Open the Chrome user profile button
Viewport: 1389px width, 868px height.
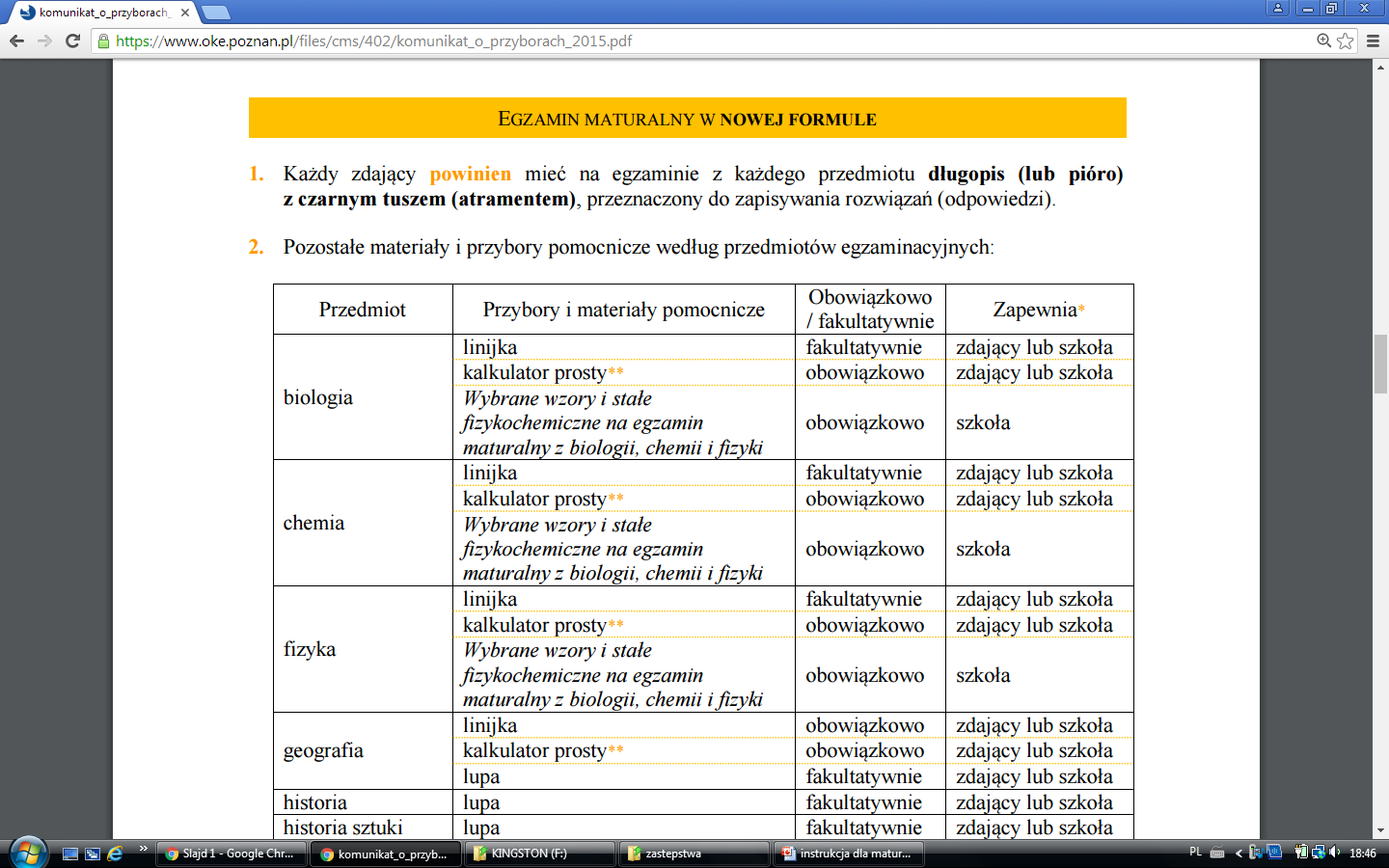[x=1278, y=8]
